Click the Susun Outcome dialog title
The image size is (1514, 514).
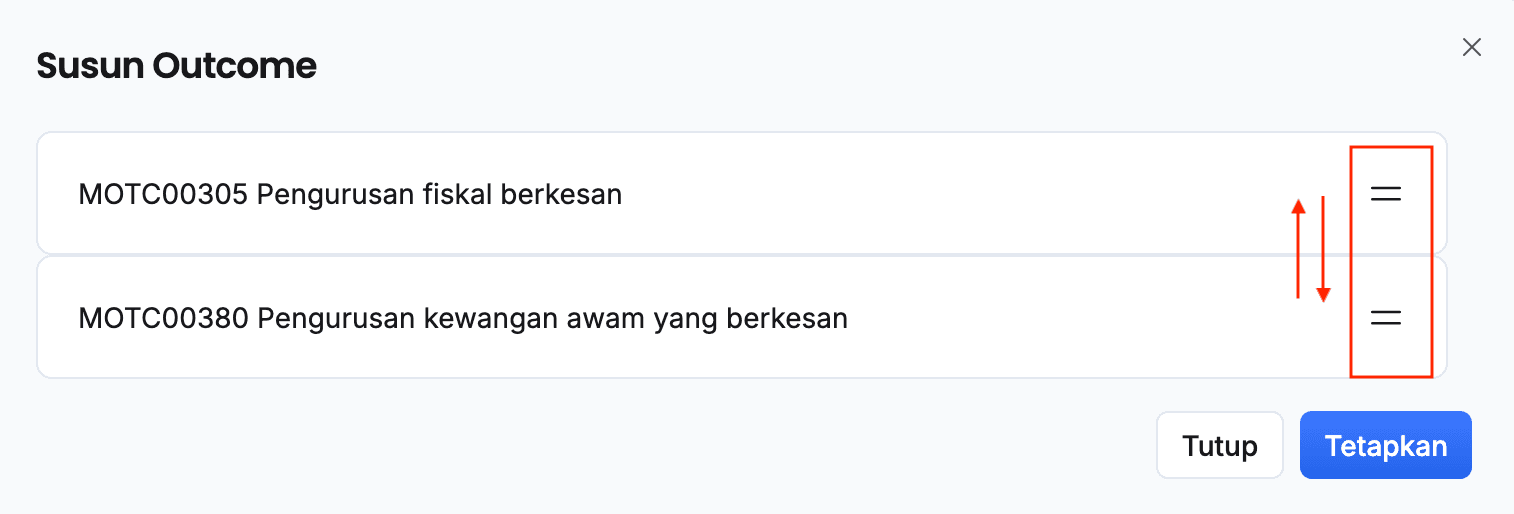click(176, 66)
